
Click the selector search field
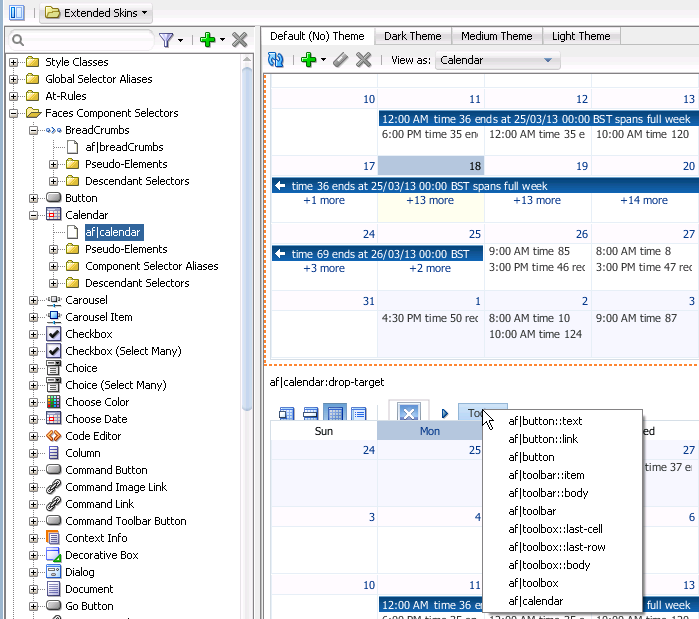point(81,40)
